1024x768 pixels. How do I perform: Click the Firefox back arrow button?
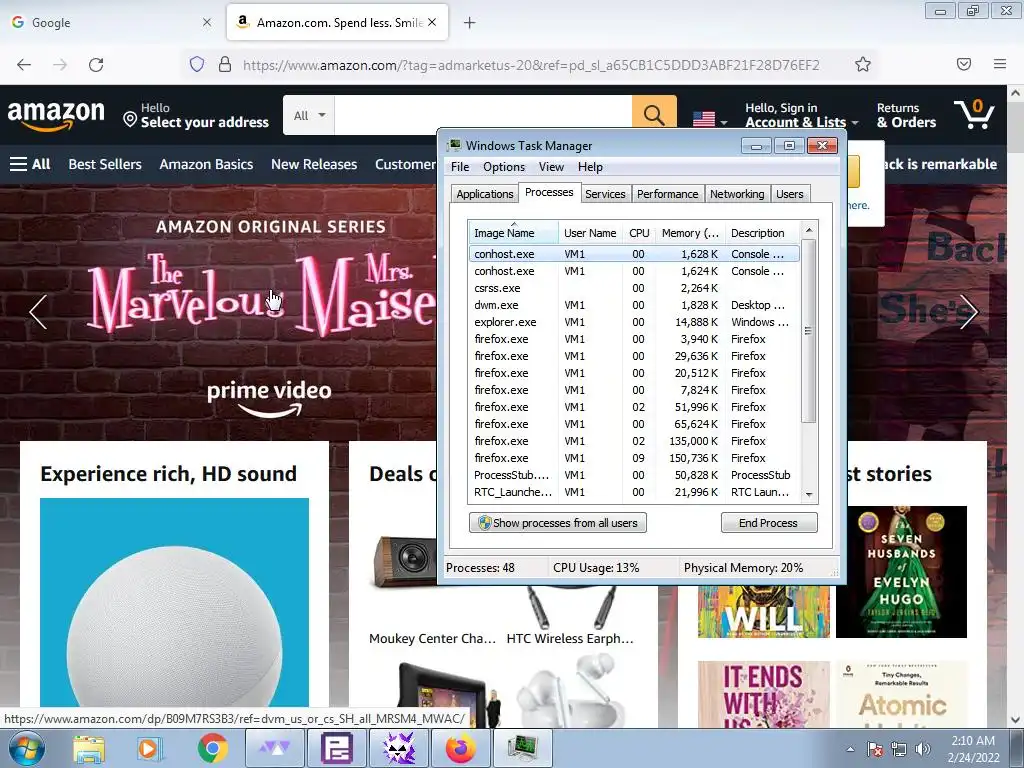(x=24, y=65)
